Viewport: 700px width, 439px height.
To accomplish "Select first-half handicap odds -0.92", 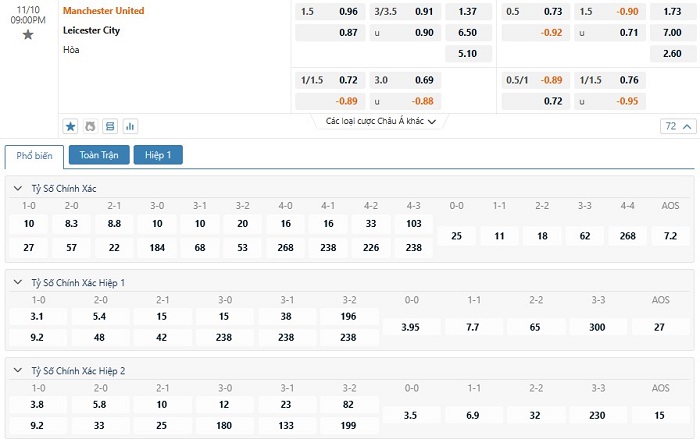I will tap(535, 33).
